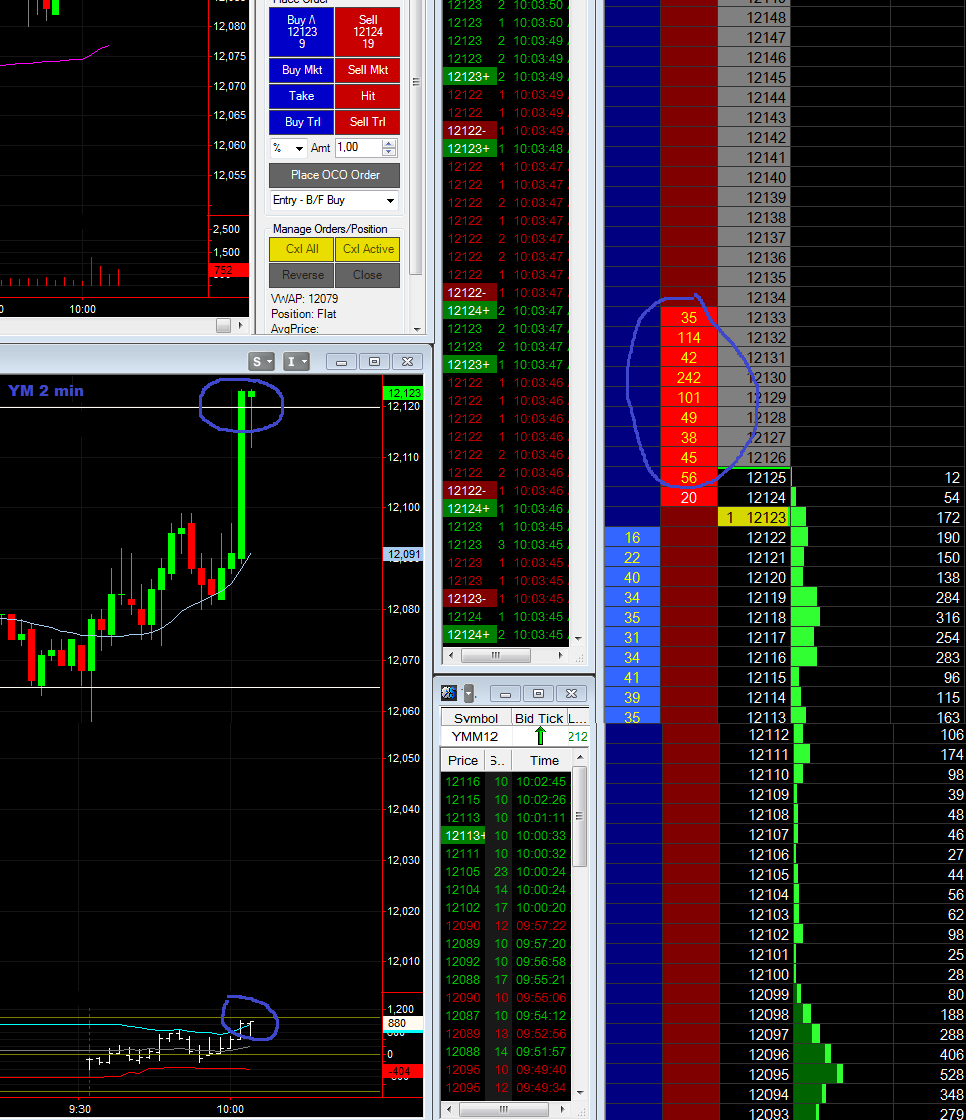Screen dimensions: 966x1120
Task: Click the 20 ask size cell at 12124
Action: (689, 497)
